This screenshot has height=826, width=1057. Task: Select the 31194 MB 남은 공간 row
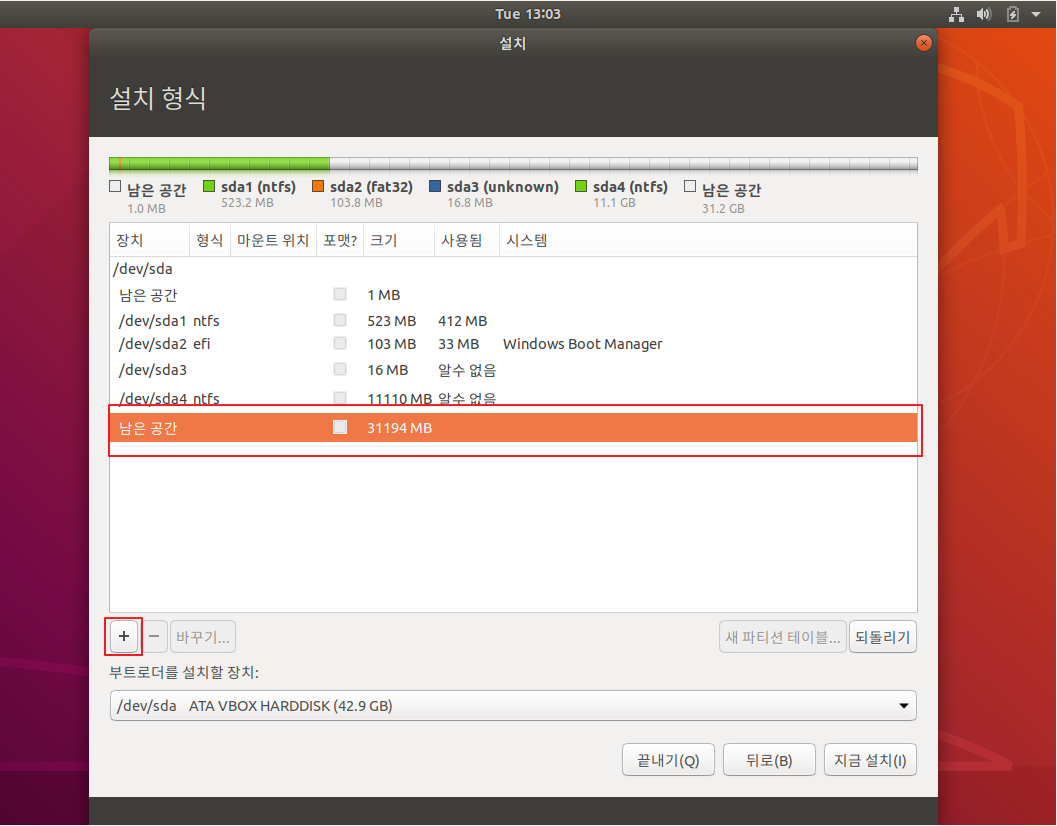[x=513, y=427]
